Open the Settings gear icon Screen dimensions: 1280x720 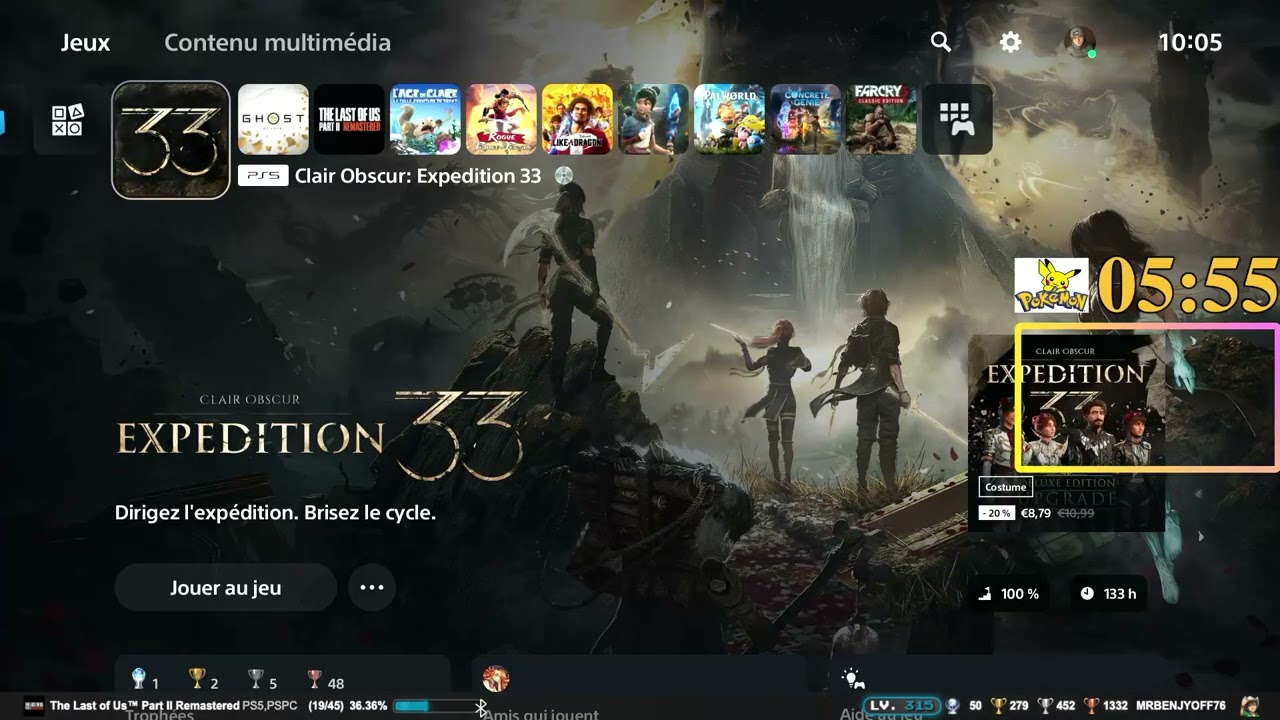[1011, 42]
